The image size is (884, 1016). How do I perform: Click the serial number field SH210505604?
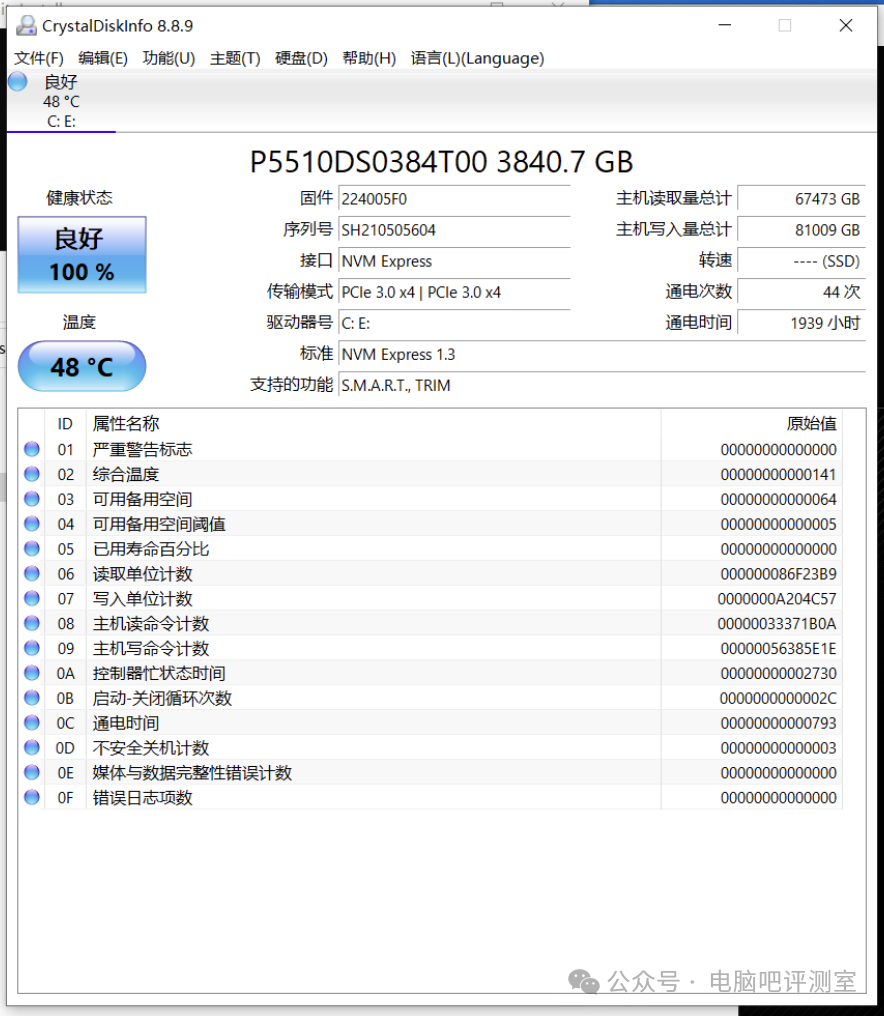(454, 230)
